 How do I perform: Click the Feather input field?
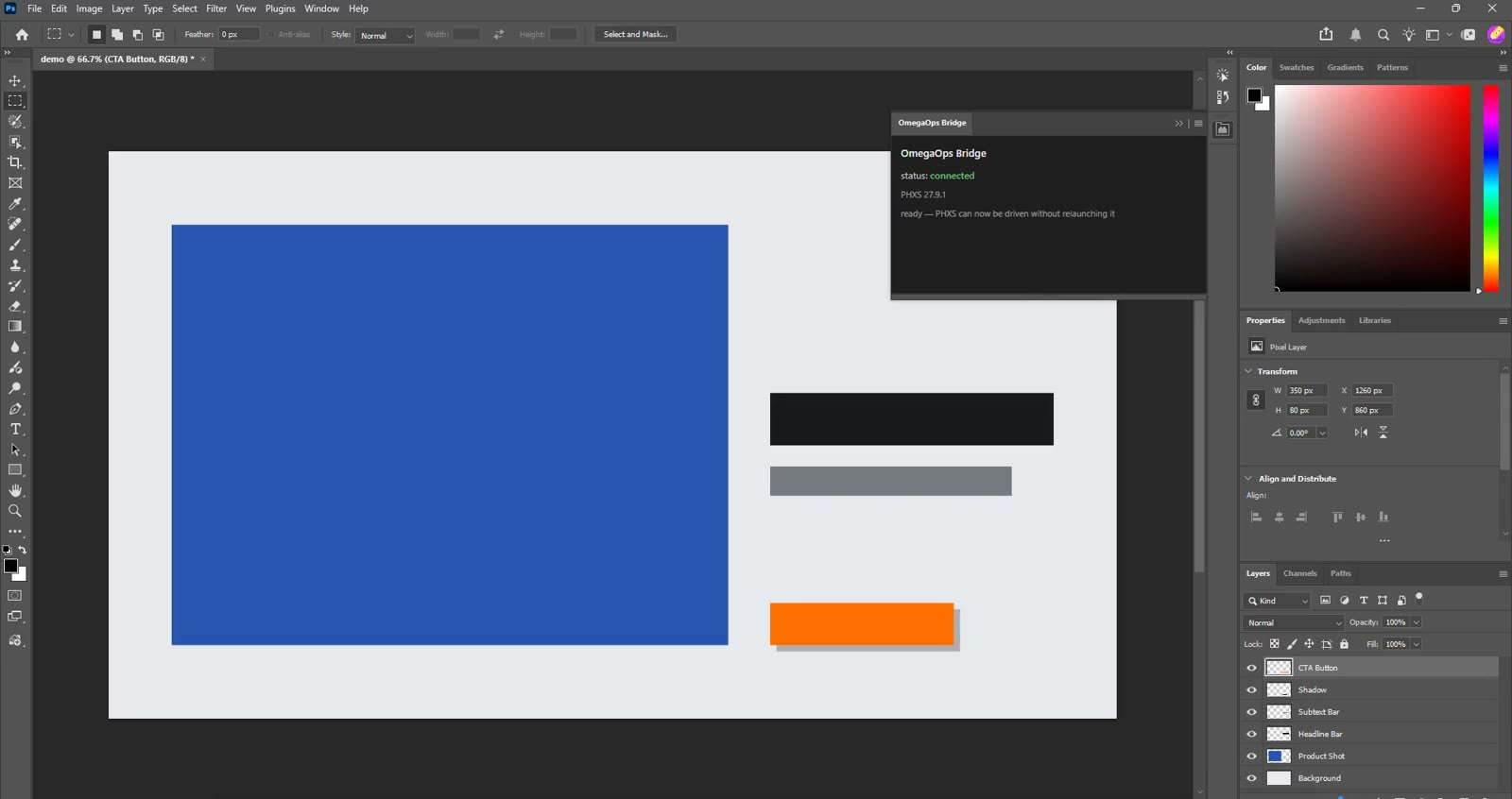coord(239,34)
